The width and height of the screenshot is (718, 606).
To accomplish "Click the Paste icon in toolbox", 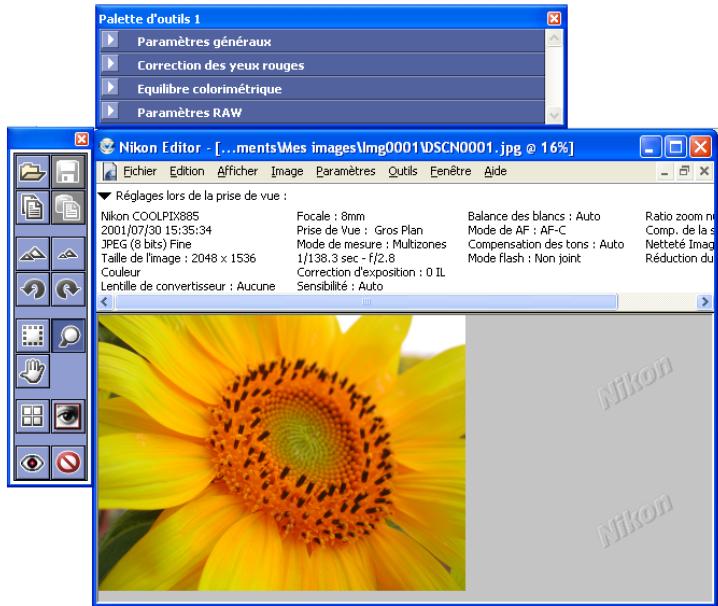I will pyautogui.click(x=68, y=207).
